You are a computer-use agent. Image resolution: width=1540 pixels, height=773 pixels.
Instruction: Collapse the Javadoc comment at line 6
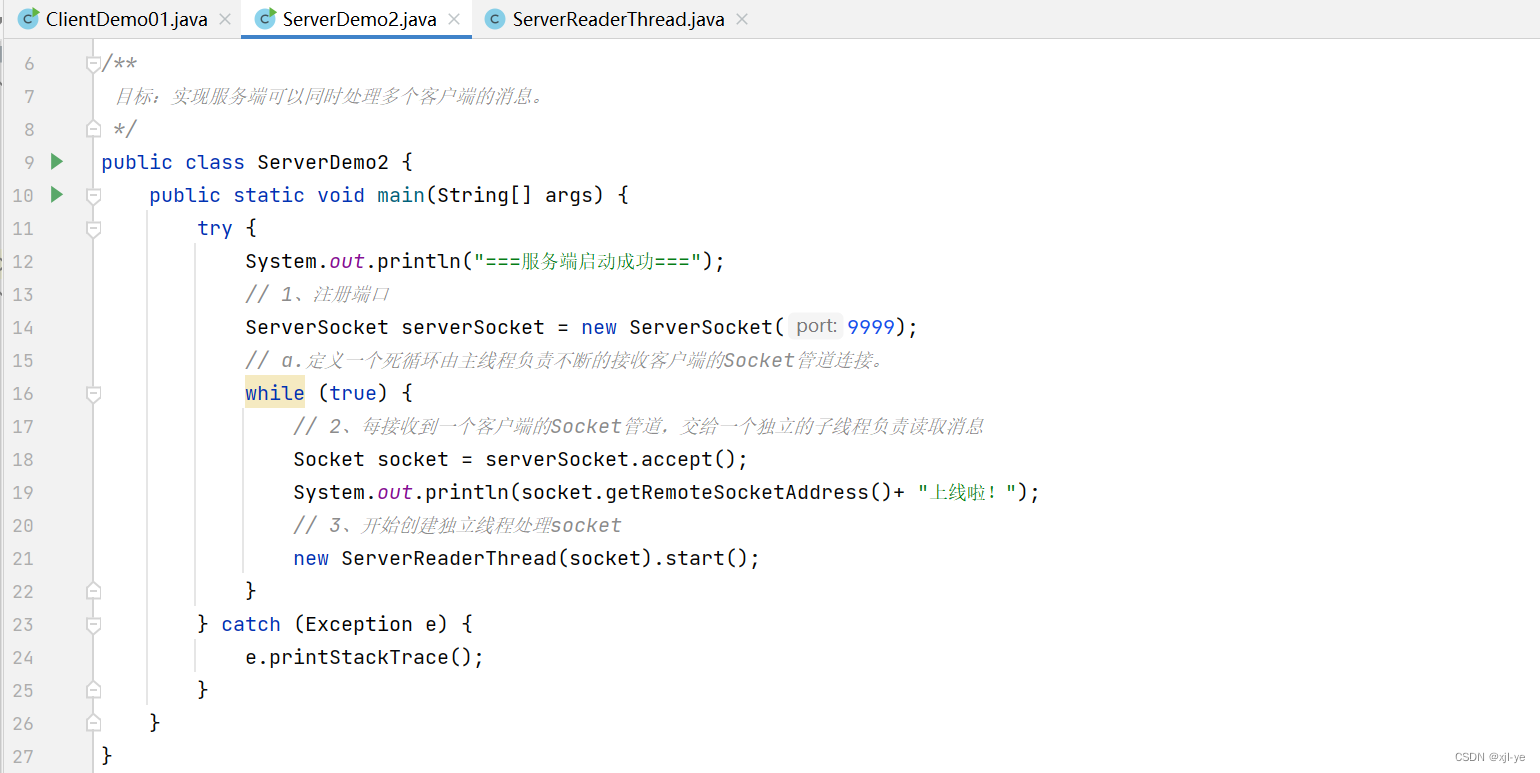tap(93, 64)
